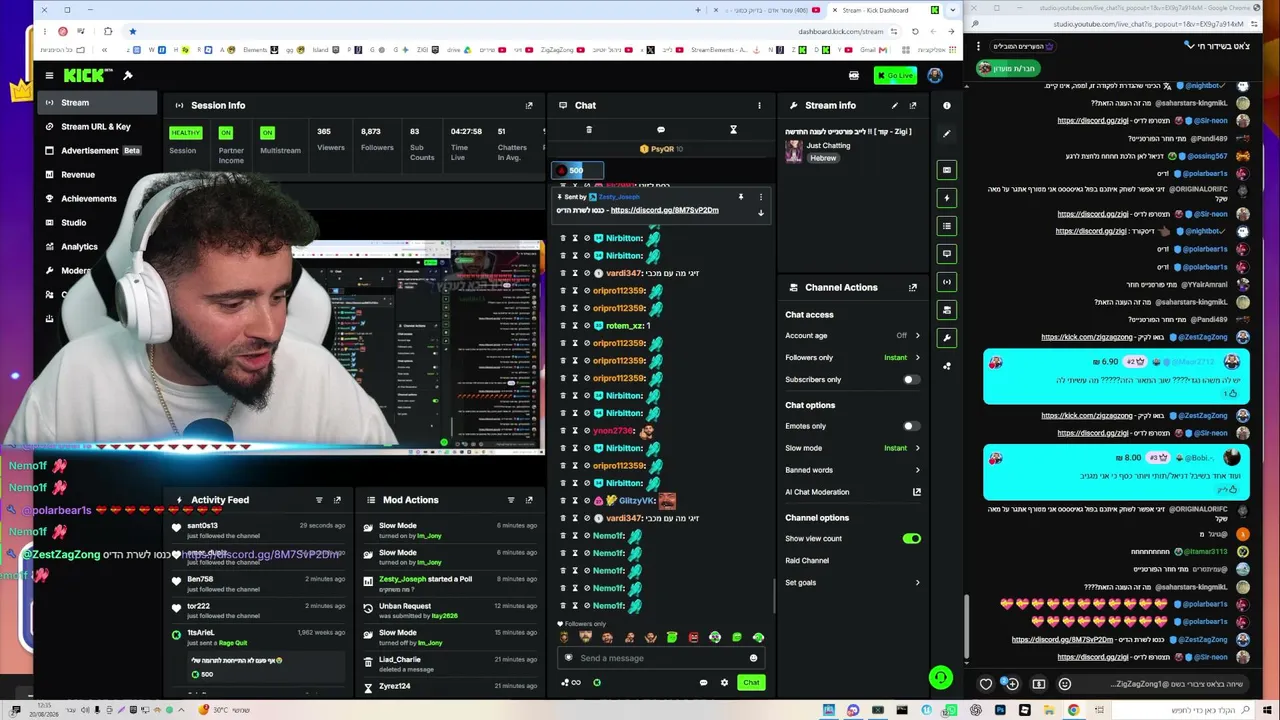Clear chat with the trash icon
1280x720 pixels.
coord(588,129)
